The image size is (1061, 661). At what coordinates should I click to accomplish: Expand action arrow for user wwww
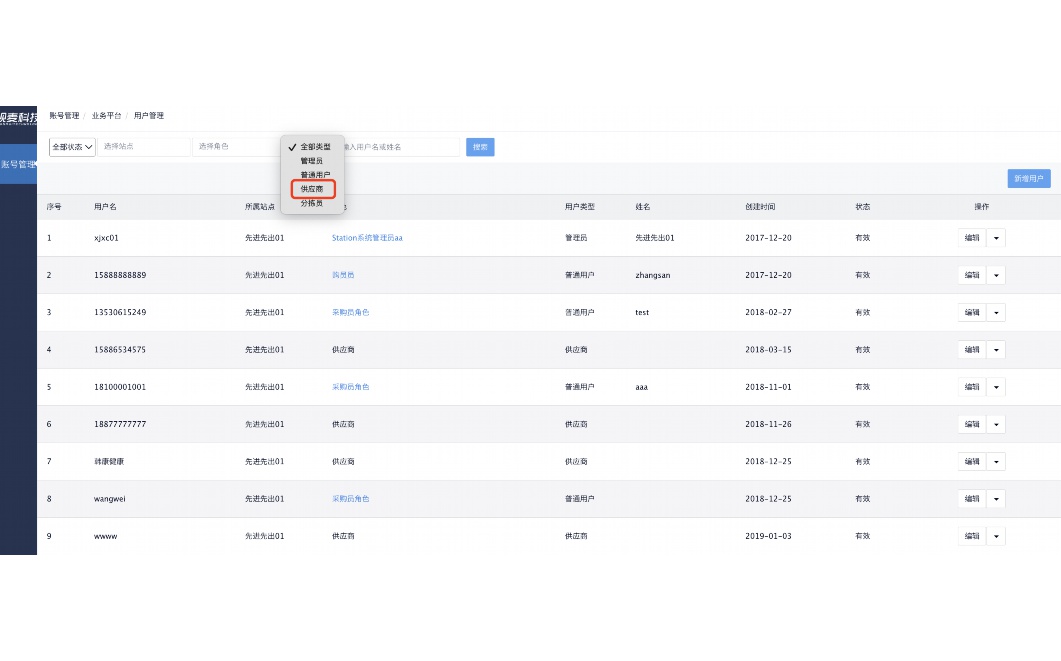coord(996,536)
